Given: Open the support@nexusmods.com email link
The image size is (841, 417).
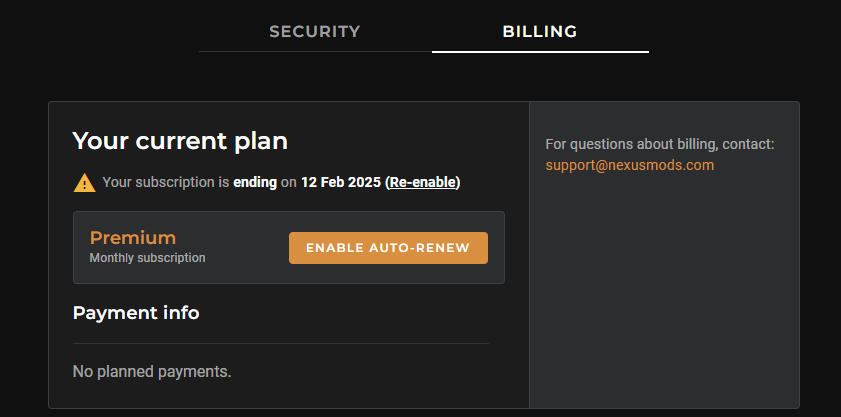Looking at the screenshot, I should [x=630, y=165].
